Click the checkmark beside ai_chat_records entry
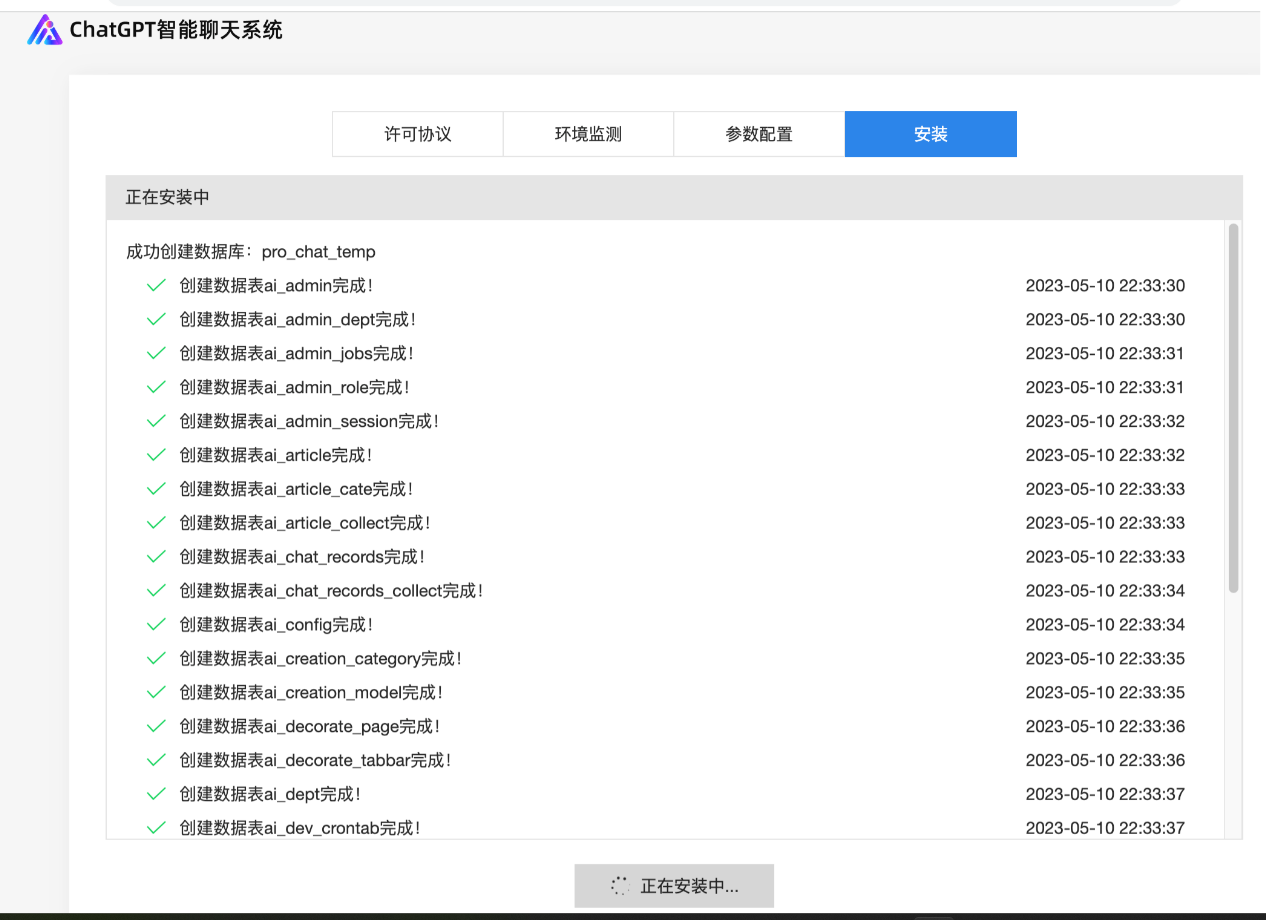The image size is (1266, 920). click(156, 557)
